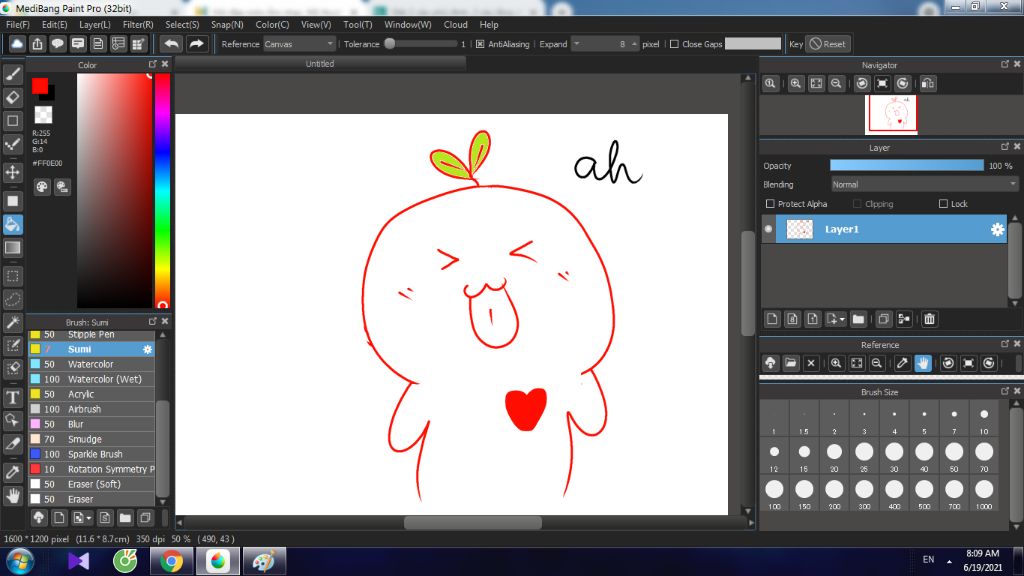Hide Layer1 using its visibility dot
The image size is (1024, 576).
pos(768,229)
